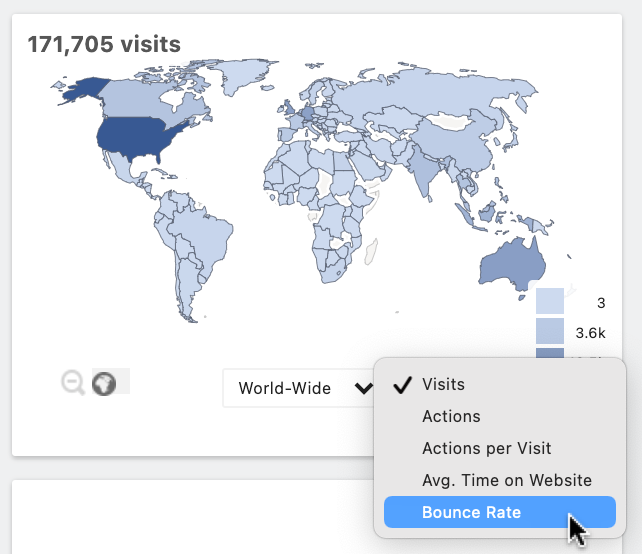This screenshot has height=554, width=642.
Task: Click Canada on the world map
Action: (135, 98)
